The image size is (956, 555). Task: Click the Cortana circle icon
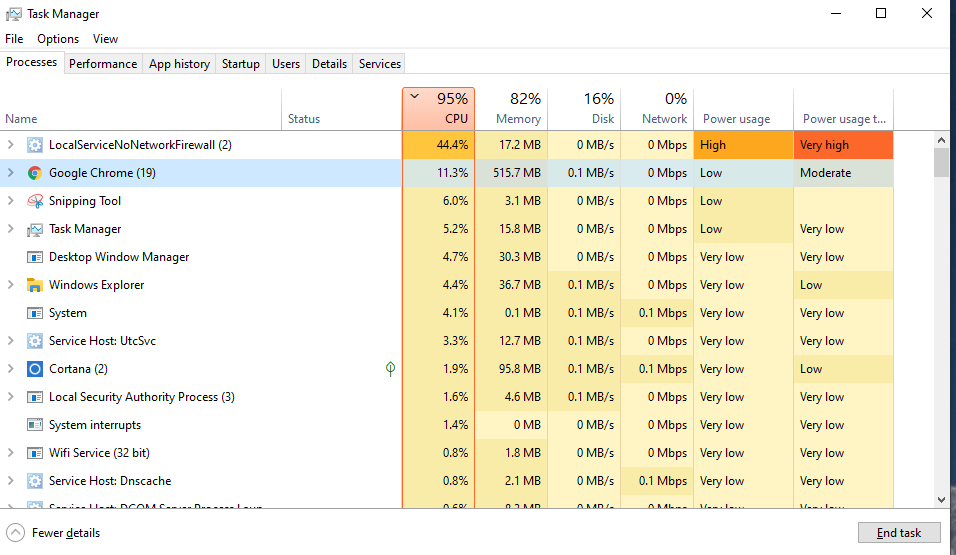click(35, 369)
